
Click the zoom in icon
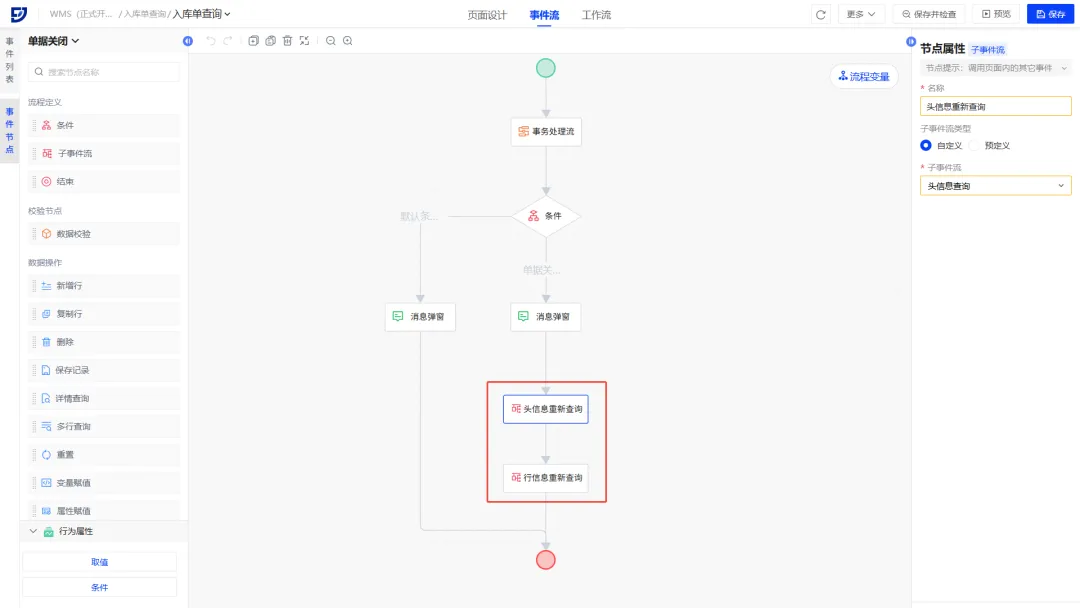point(348,41)
